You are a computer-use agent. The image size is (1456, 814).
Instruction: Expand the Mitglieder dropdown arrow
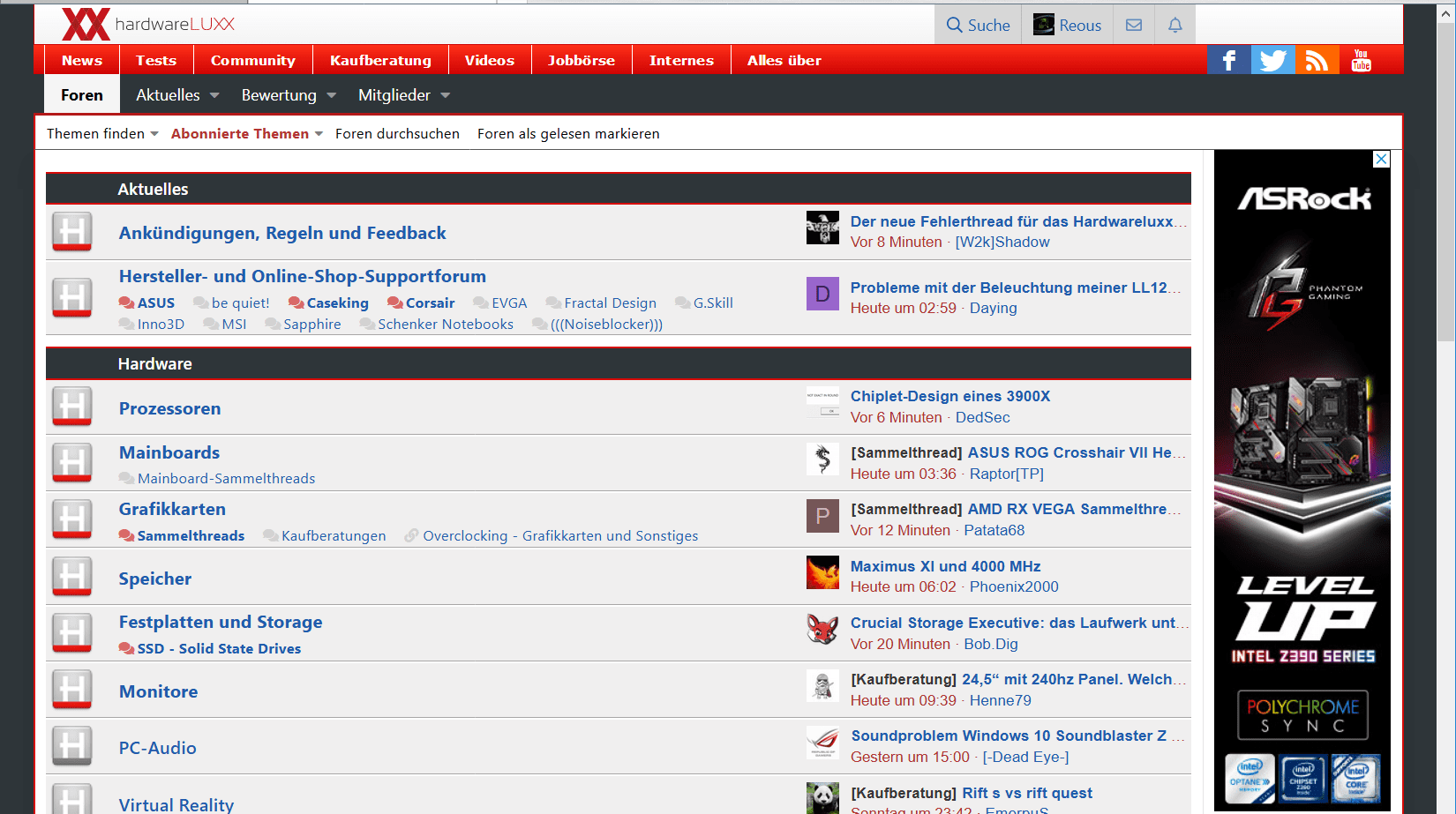tap(445, 95)
